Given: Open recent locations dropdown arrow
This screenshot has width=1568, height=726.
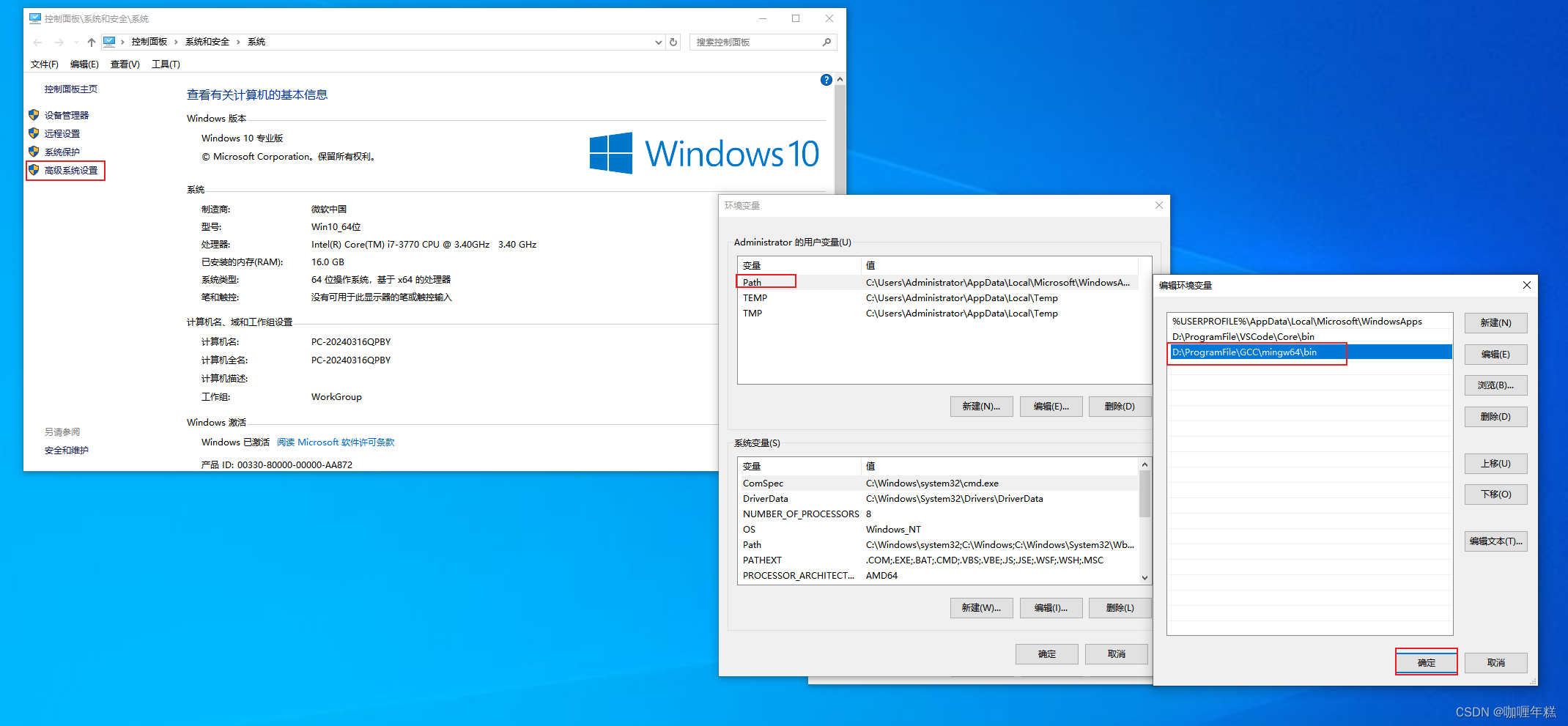Looking at the screenshot, I should click(76, 42).
